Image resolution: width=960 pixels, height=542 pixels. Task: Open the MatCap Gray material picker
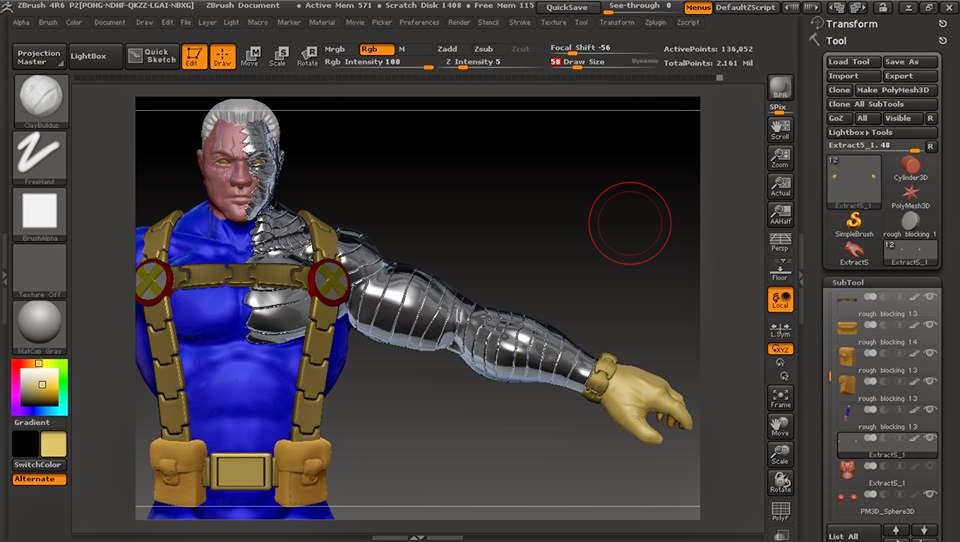point(40,327)
